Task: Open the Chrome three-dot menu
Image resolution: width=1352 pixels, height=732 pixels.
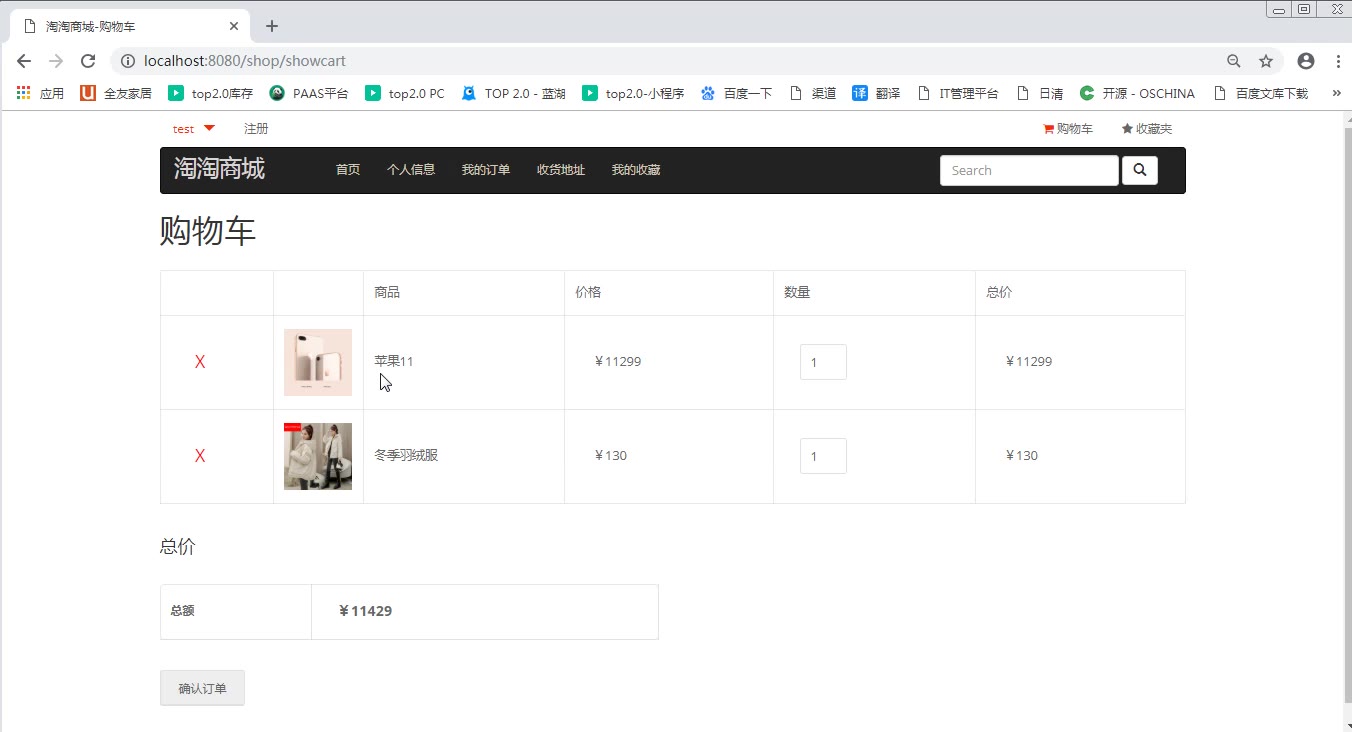Action: (1338, 61)
